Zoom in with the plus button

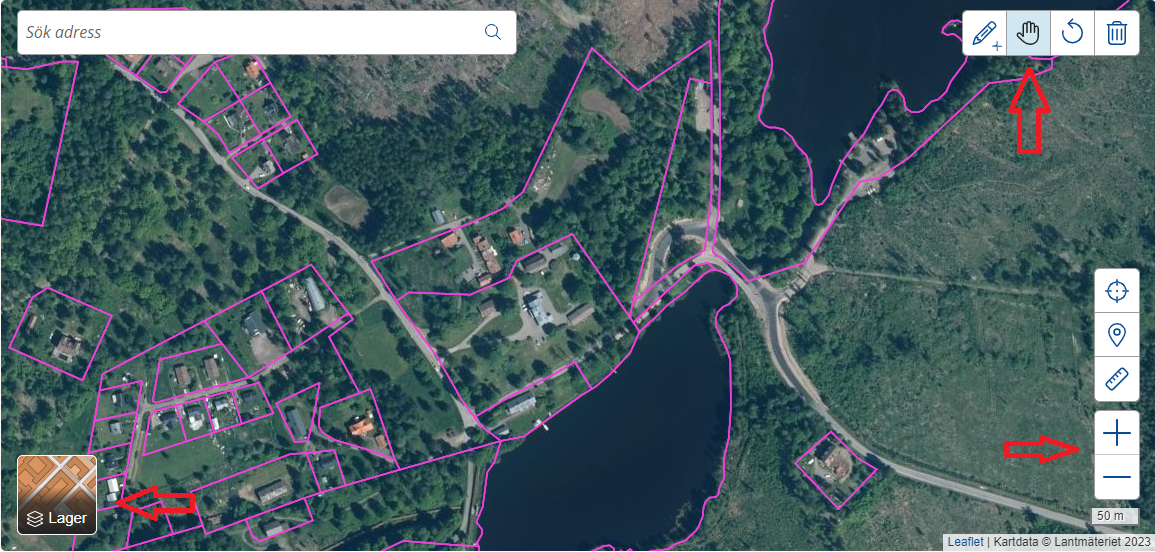(x=1117, y=433)
